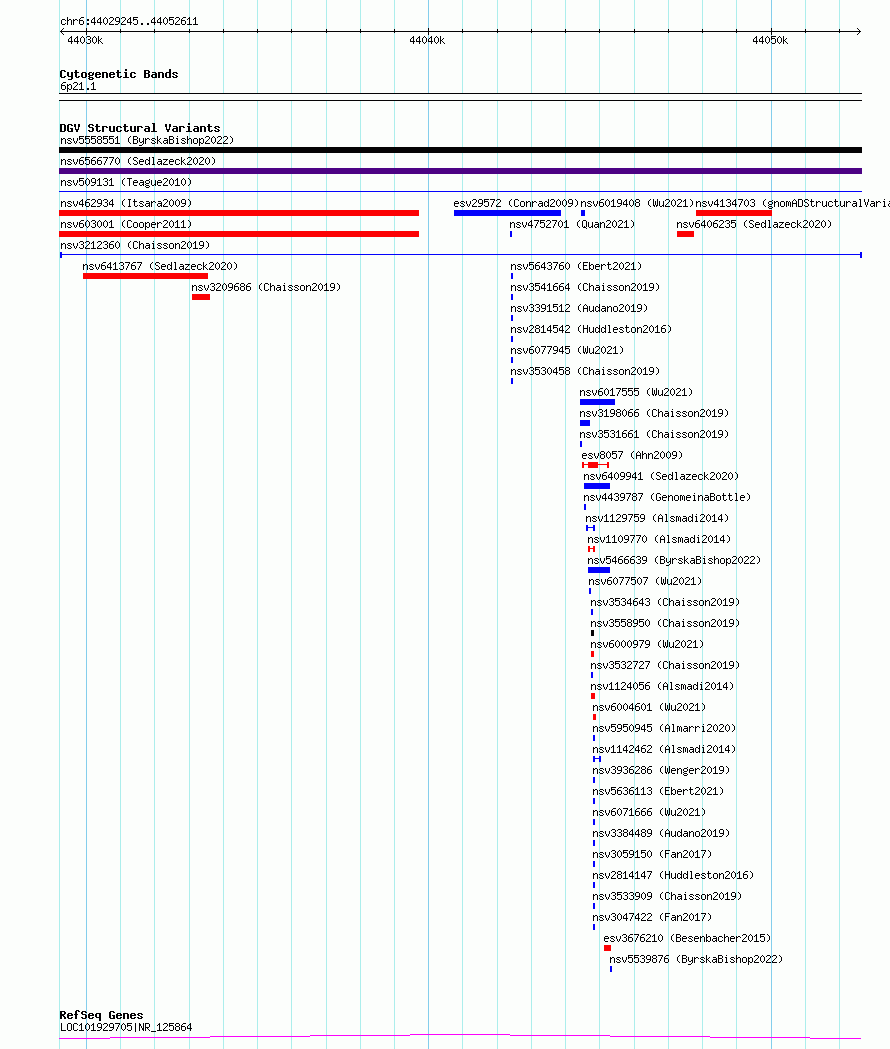The width and height of the screenshot is (890, 1049).
Task: Click nsv1124056 (Alsmadi2014) label
Action: pyautogui.click(x=662, y=686)
